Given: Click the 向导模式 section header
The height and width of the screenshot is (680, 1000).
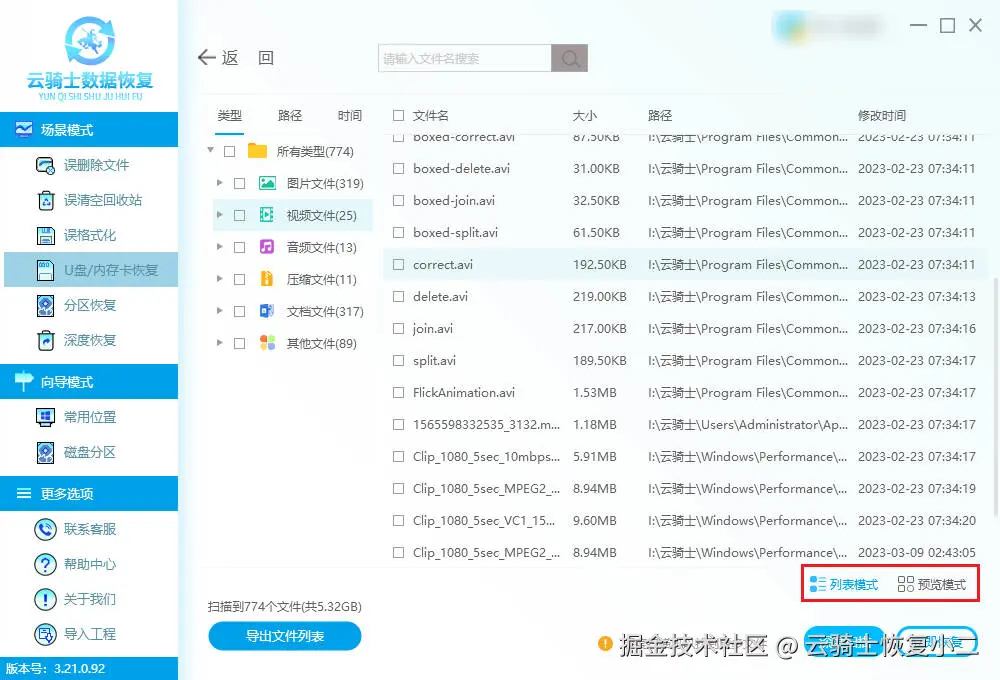Looking at the screenshot, I should coord(89,381).
